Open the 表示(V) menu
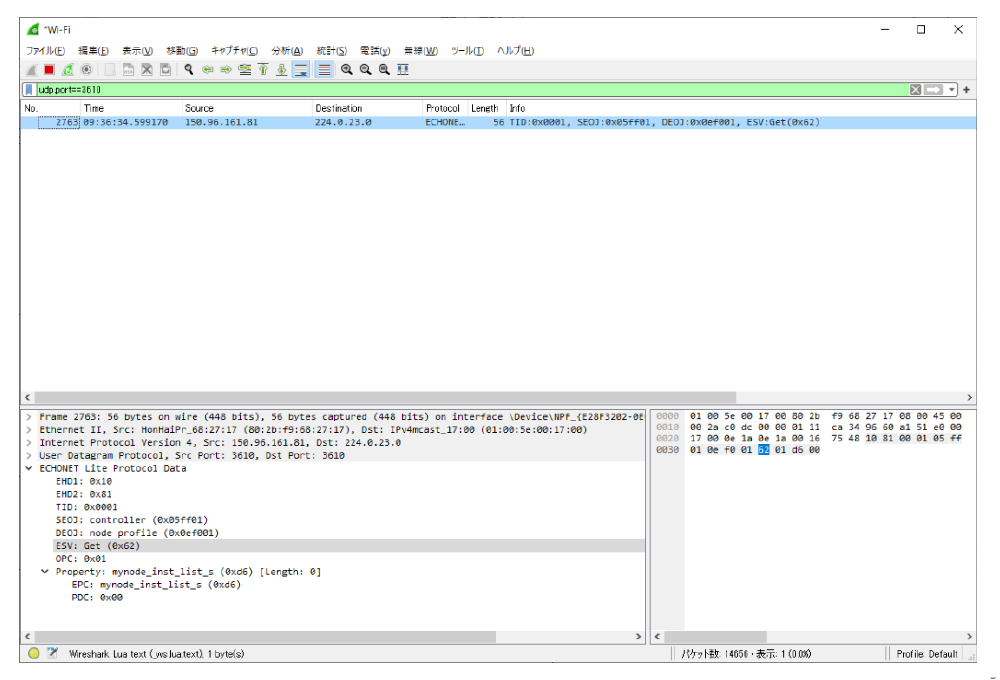The height and width of the screenshot is (680, 1000). 137,50
